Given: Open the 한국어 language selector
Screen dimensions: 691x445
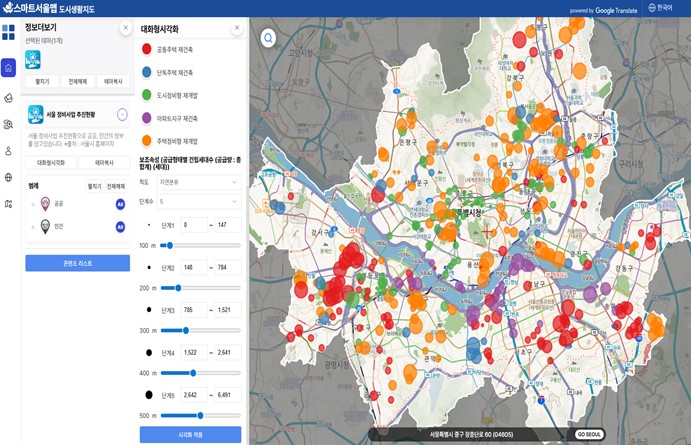Looking at the screenshot, I should click(x=660, y=8).
